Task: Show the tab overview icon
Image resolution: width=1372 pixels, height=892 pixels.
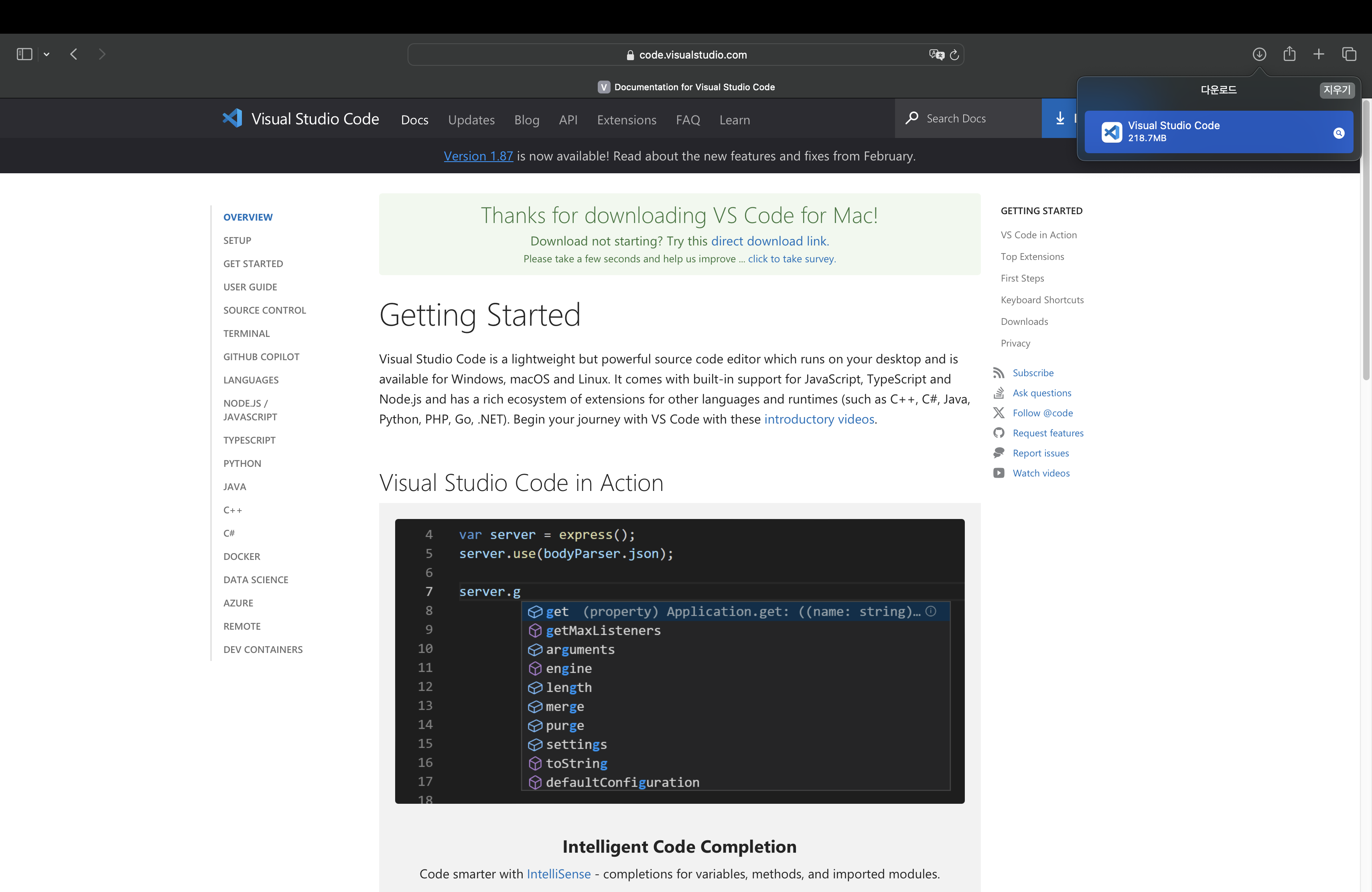Action: coord(1349,54)
